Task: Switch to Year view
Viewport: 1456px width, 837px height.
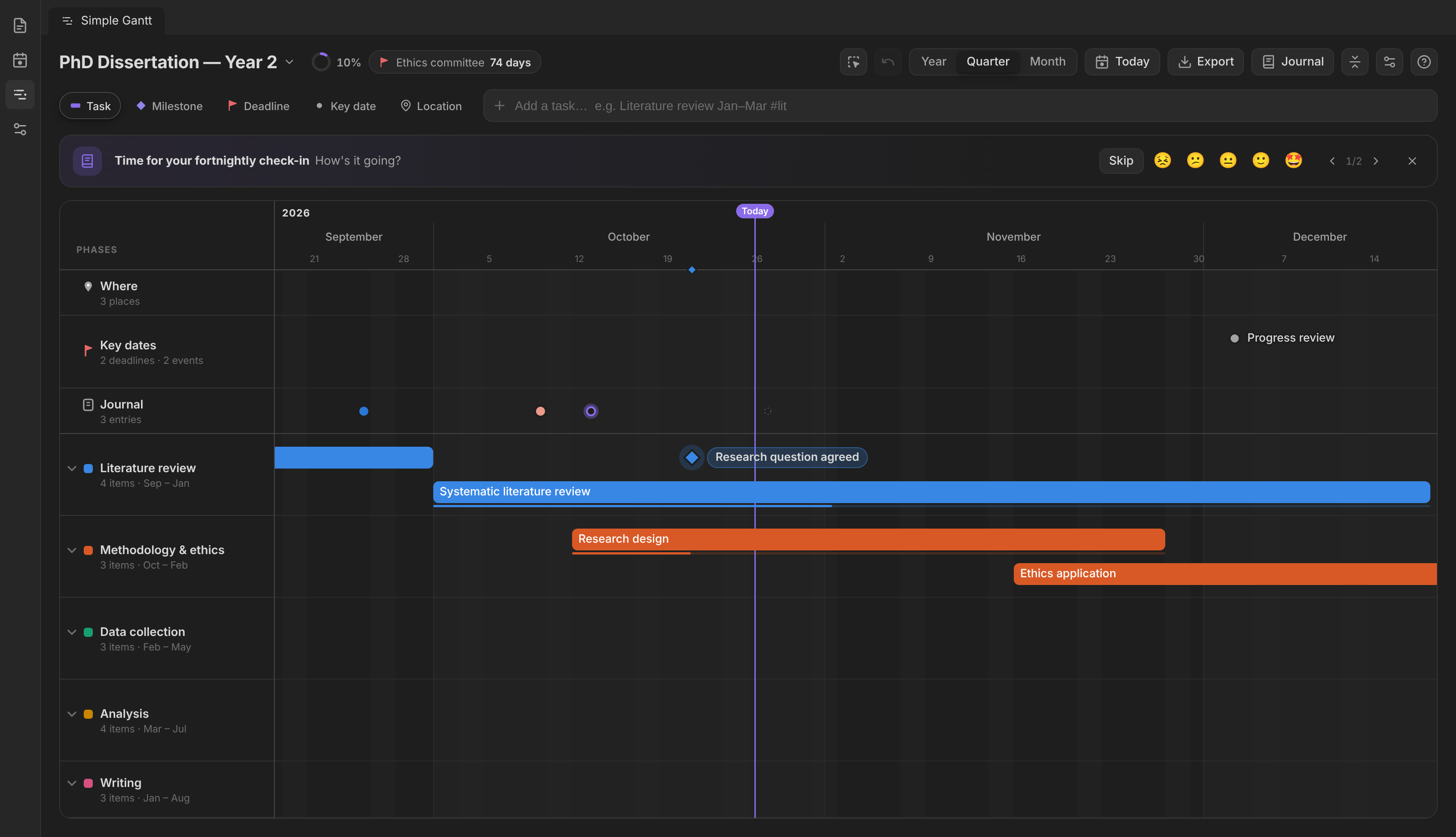Action: (x=934, y=61)
